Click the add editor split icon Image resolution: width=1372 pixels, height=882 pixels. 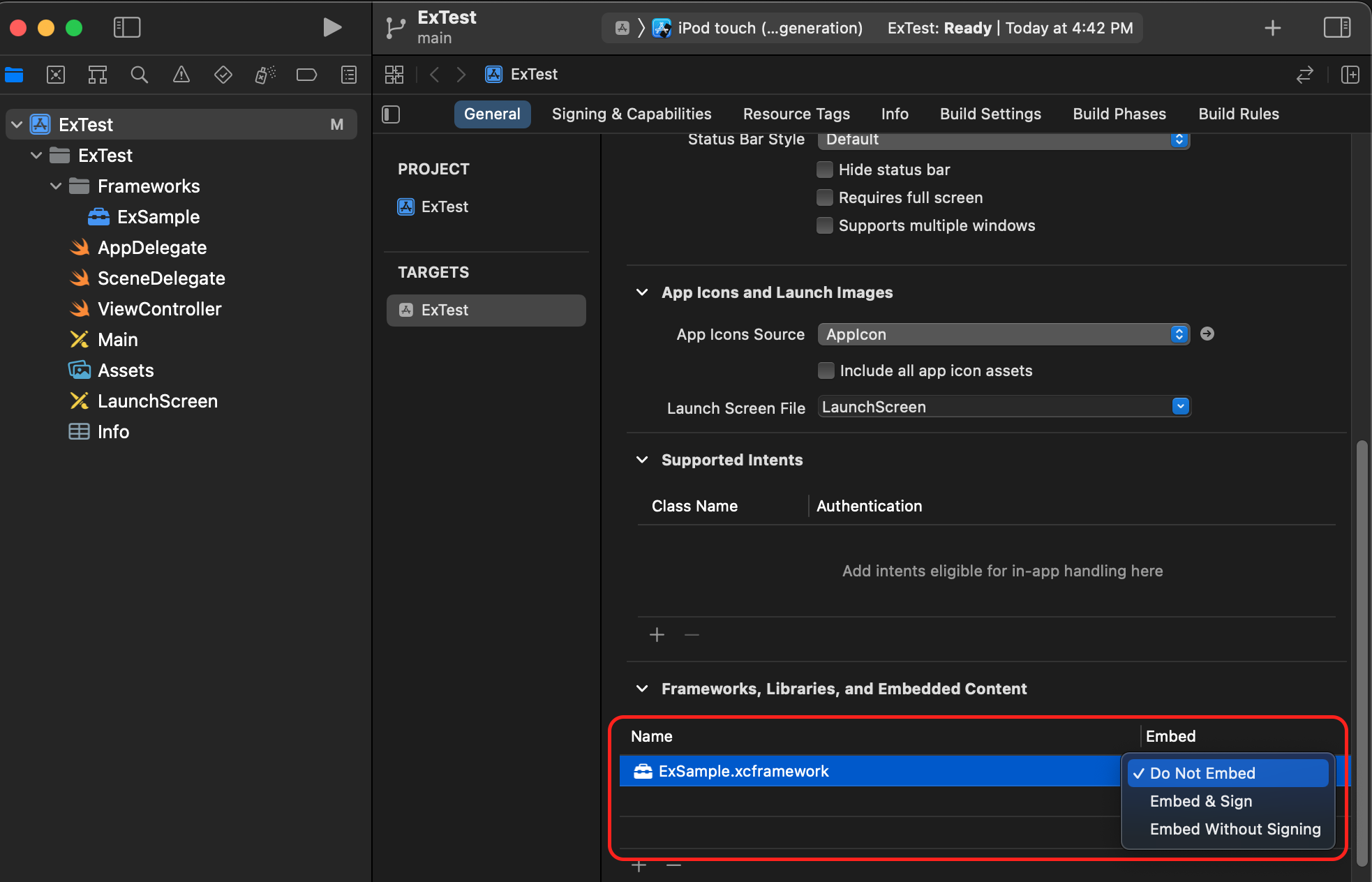click(1350, 75)
